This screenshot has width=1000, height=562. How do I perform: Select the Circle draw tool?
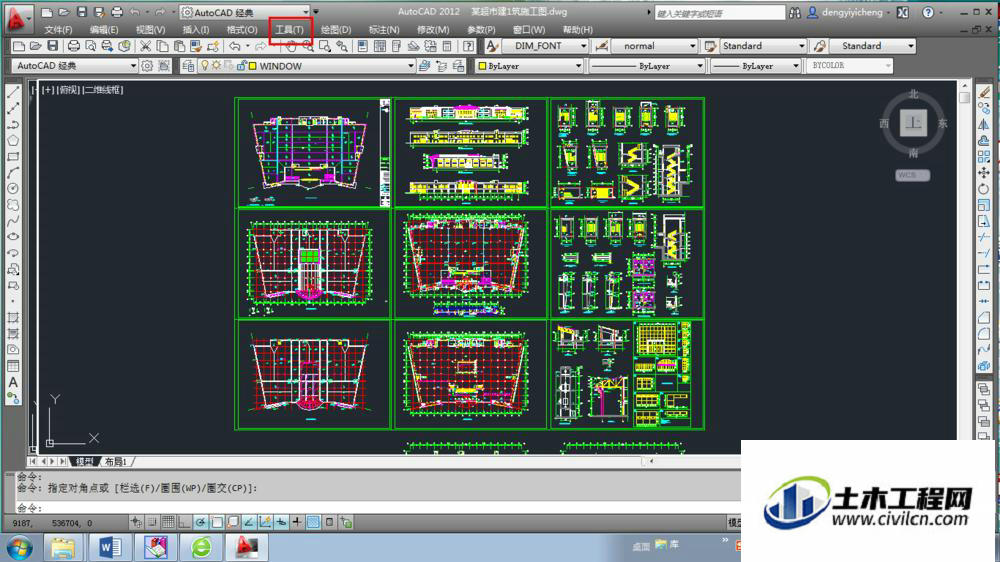13,189
